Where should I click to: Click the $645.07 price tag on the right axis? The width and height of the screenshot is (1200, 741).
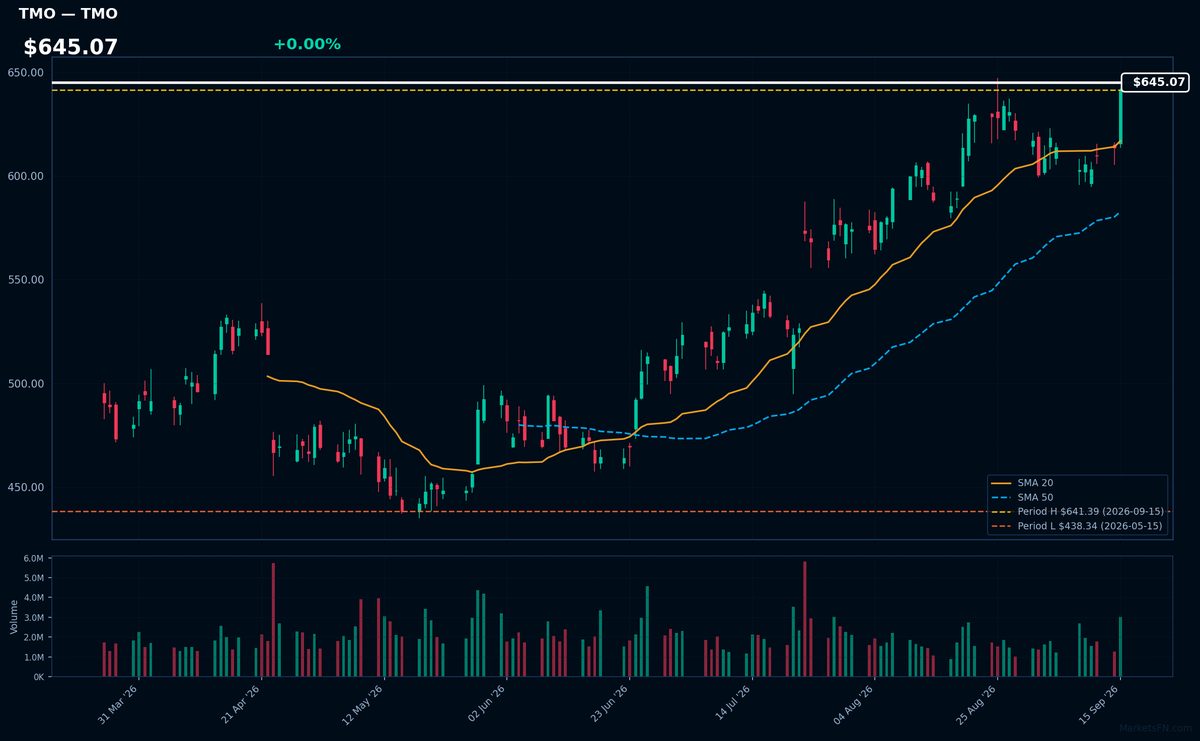(1156, 82)
